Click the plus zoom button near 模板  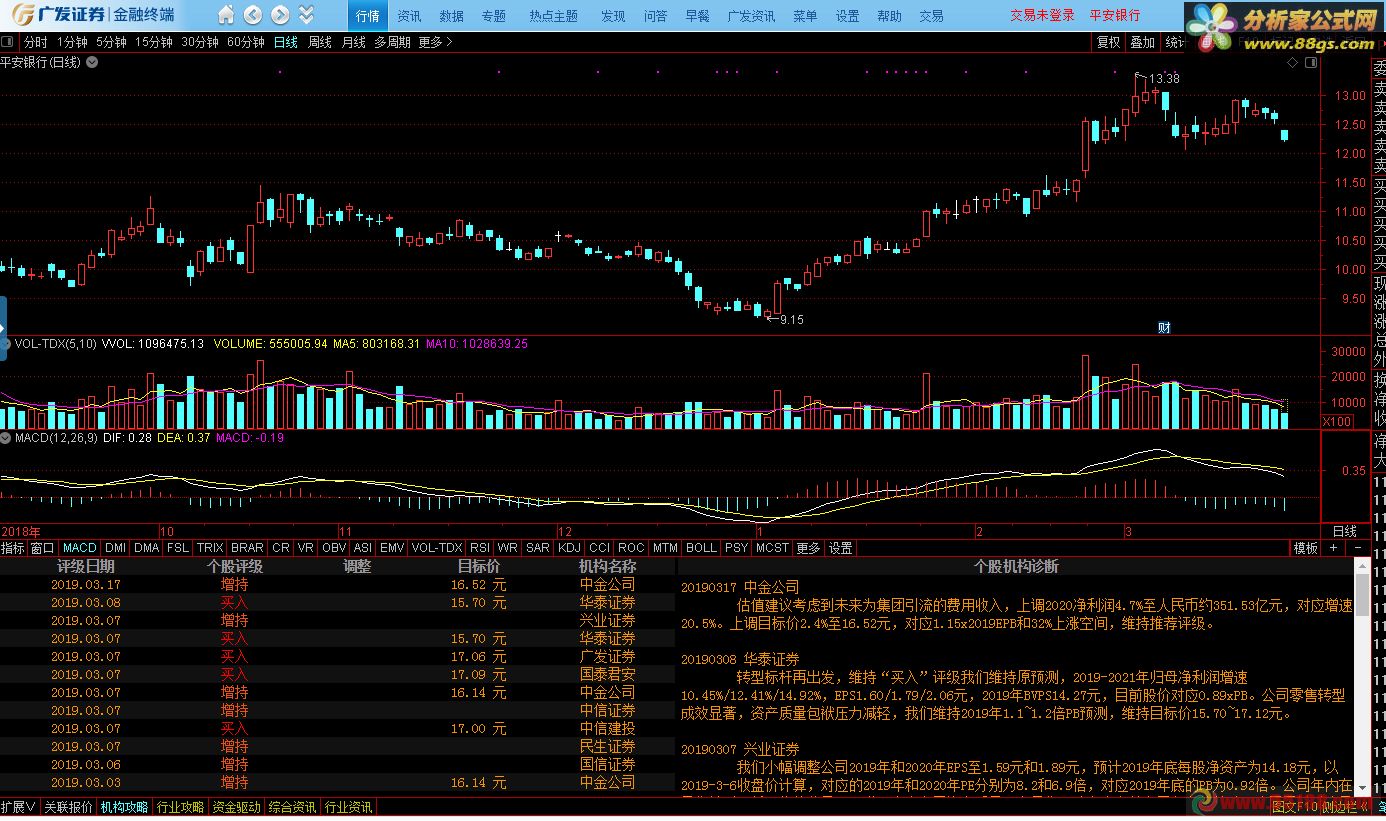[x=1333, y=548]
